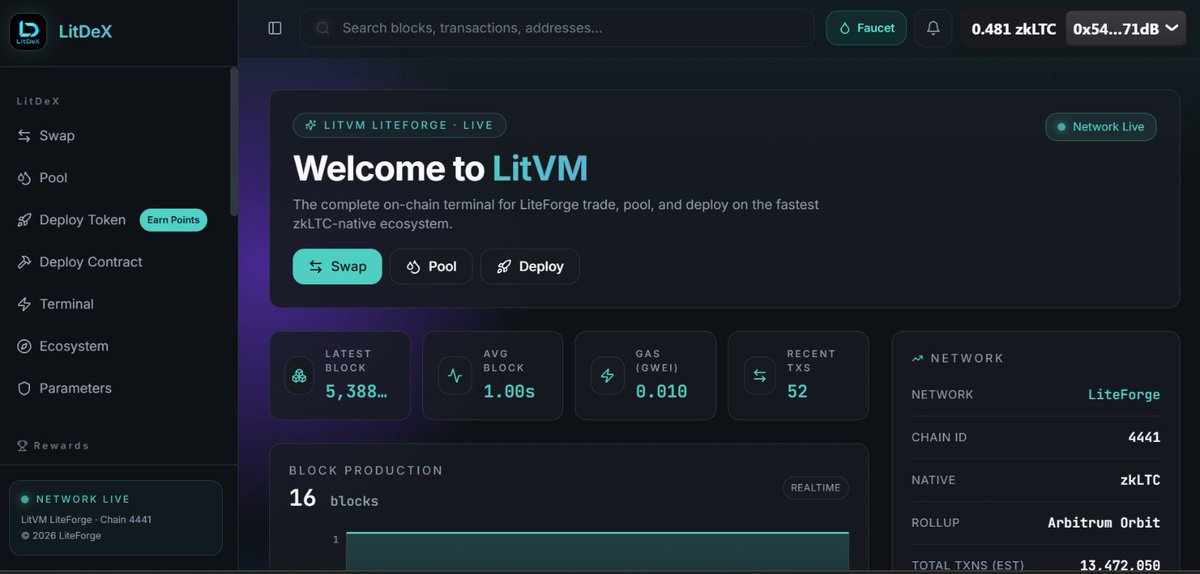Click the sidebar scrollbar
1200x574 pixels.
click(x=234, y=141)
